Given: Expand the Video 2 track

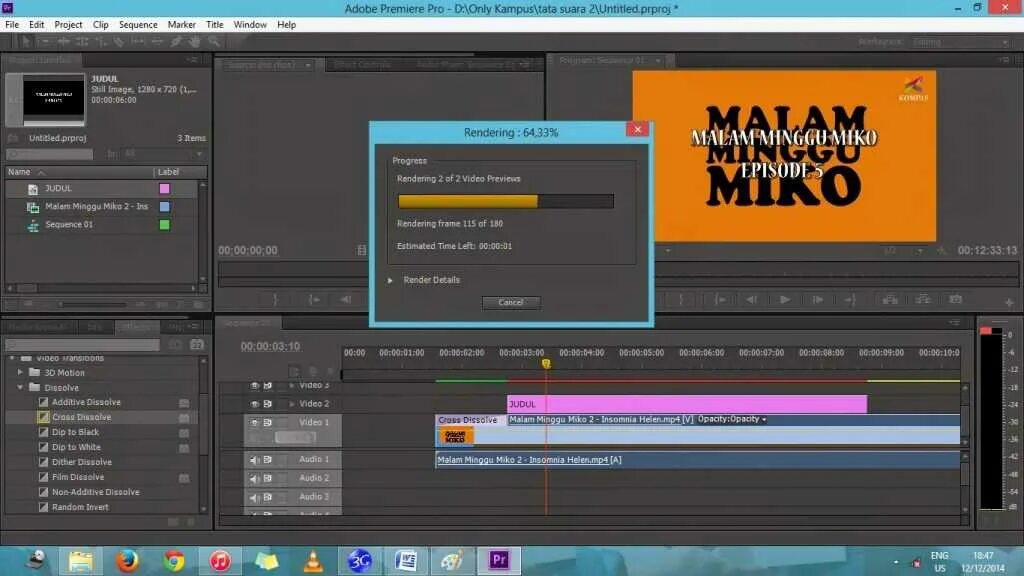Looking at the screenshot, I should tap(292, 404).
